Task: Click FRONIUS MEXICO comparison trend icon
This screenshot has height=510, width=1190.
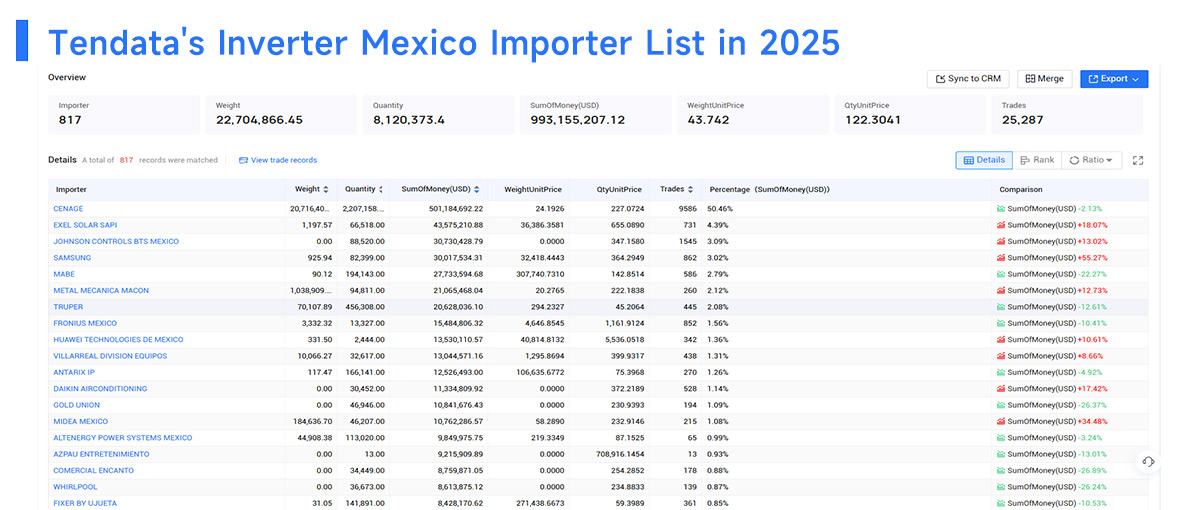Action: point(1002,323)
